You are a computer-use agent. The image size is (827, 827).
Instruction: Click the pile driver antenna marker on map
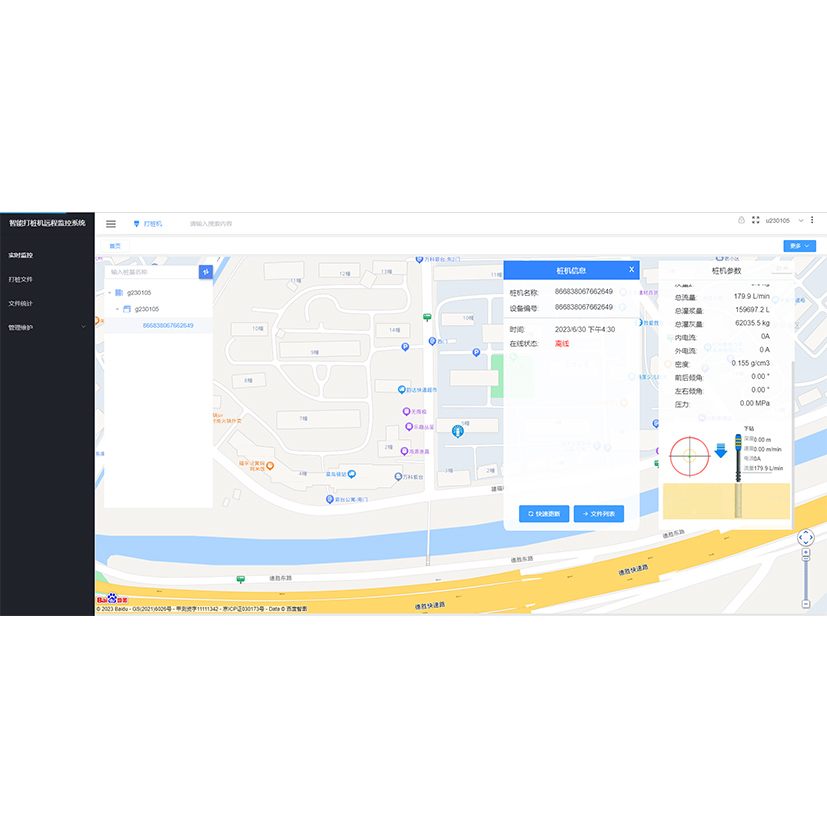(x=457, y=431)
